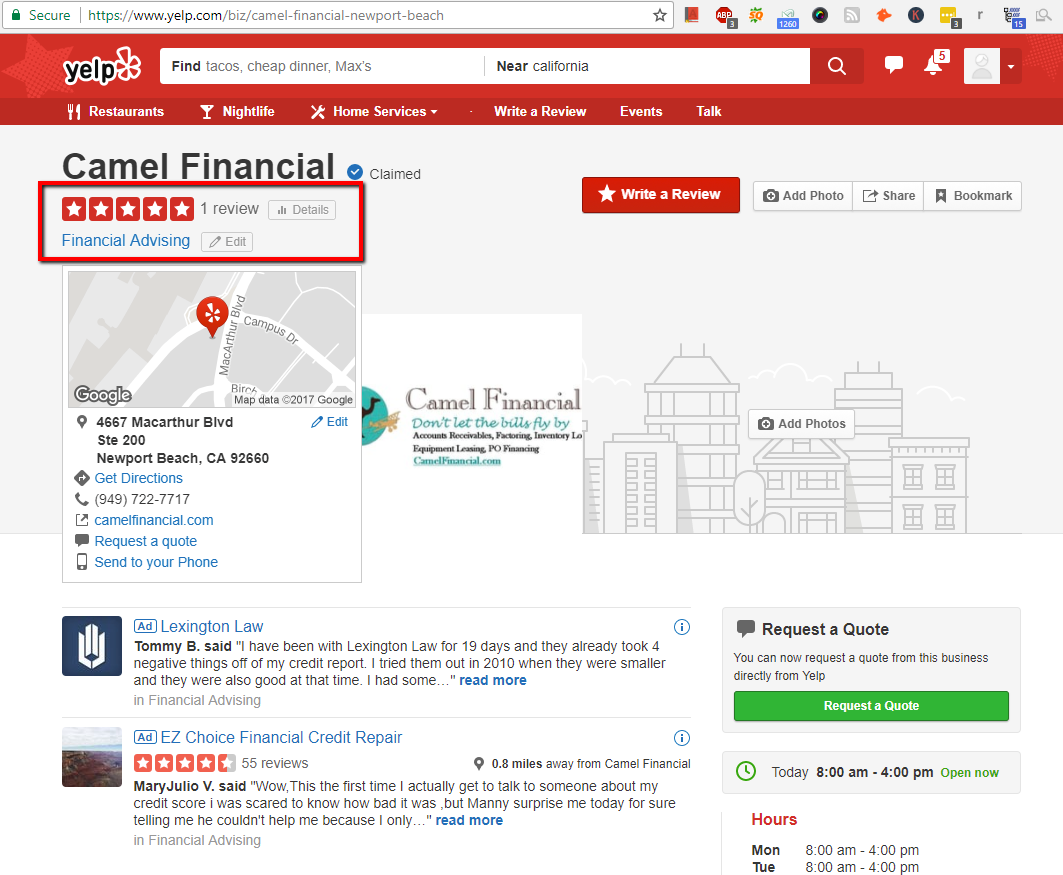Click the Bookmark button
Screen dimensions: 1063x875
coord(973,196)
